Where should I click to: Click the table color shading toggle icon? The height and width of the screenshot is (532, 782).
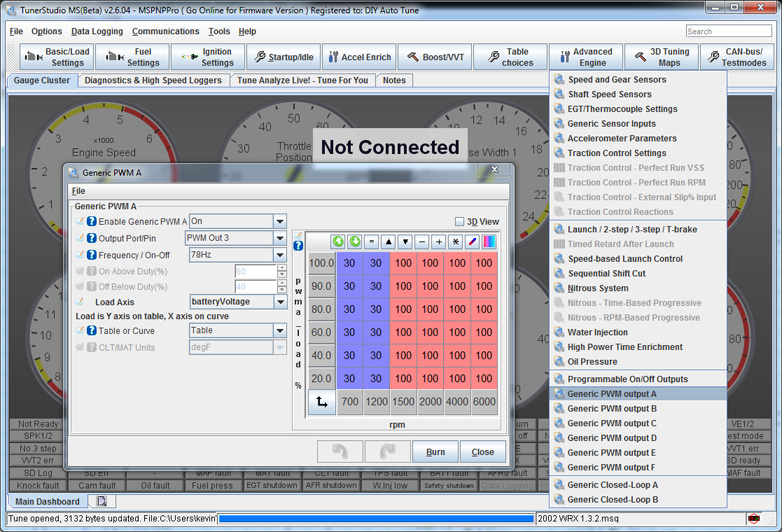(x=489, y=242)
